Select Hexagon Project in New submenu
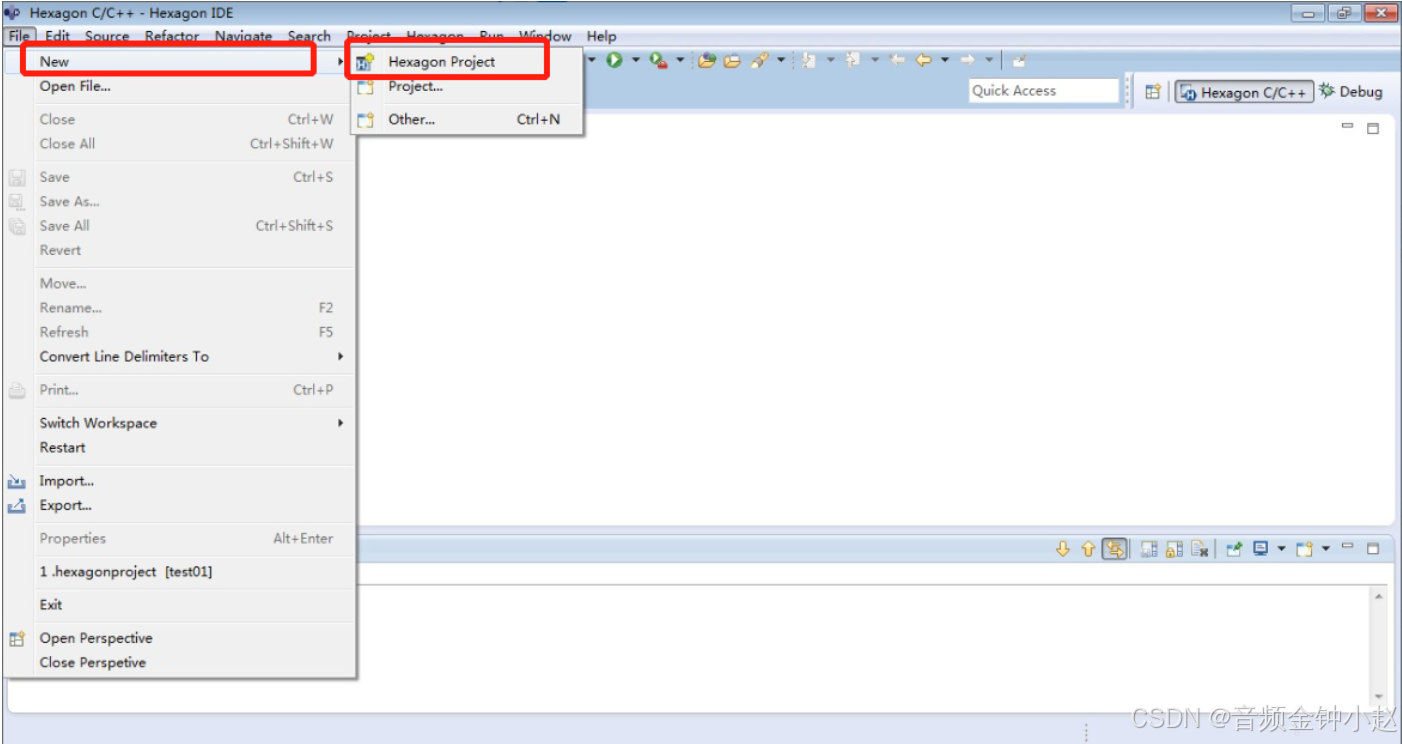Screen dimensions: 1402x744 pos(467,61)
